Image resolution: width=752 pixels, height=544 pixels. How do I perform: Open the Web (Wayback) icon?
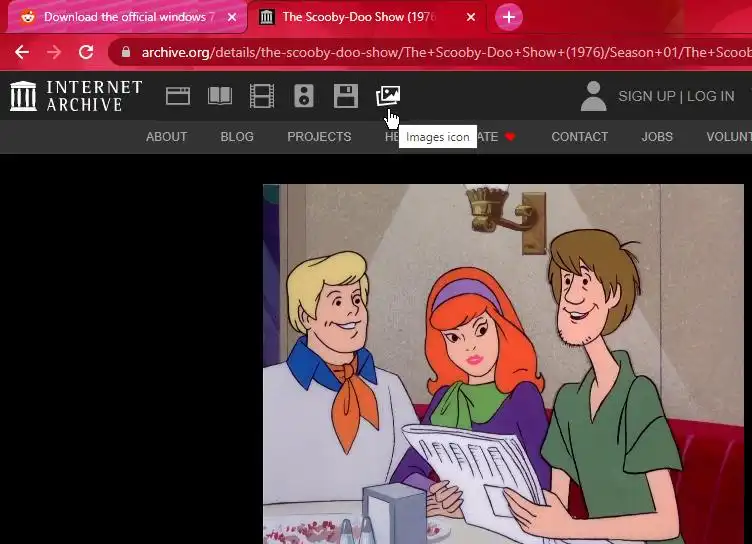point(178,96)
